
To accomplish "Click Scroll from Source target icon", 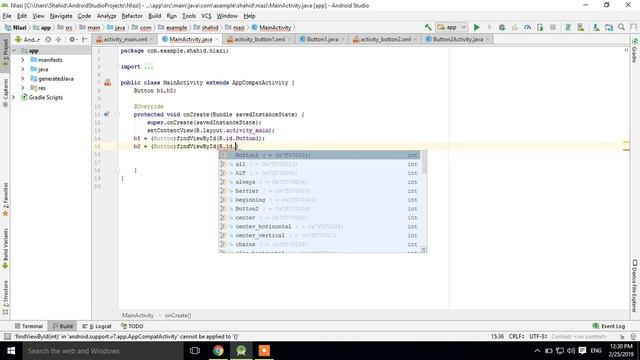I will click(48, 40).
